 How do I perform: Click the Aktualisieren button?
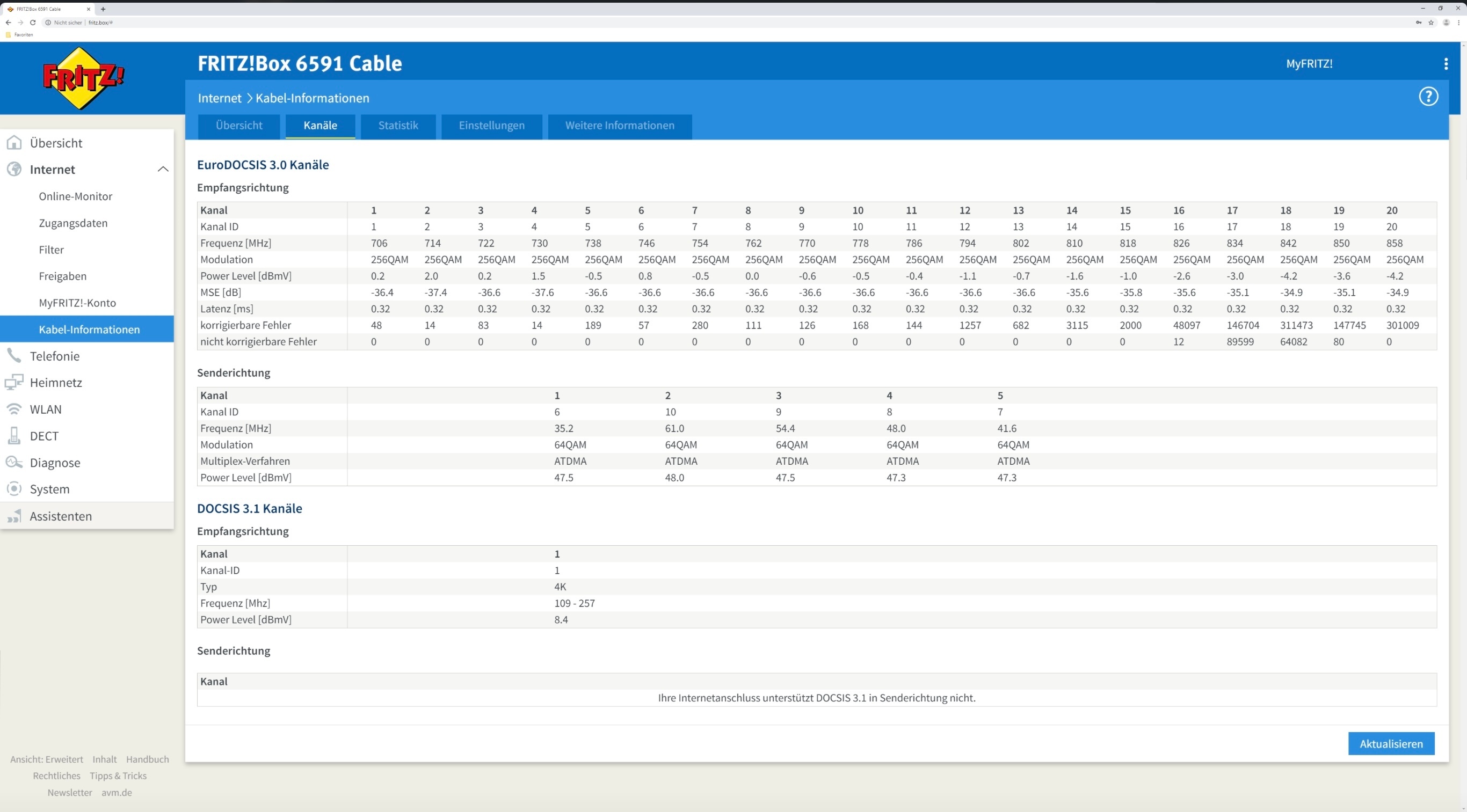click(1391, 743)
